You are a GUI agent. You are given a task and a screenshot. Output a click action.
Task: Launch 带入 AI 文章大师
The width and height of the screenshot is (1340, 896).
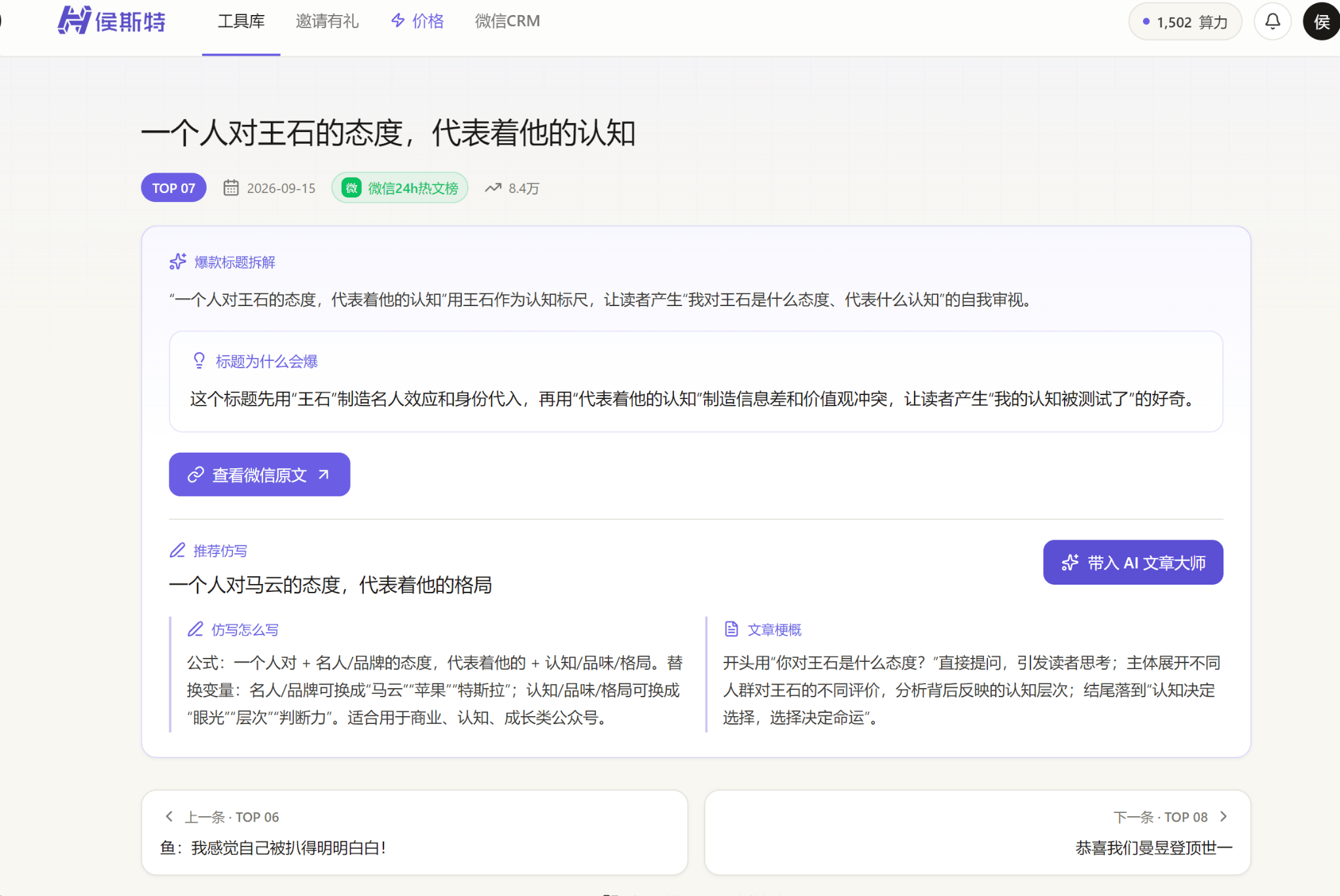[1133, 562]
